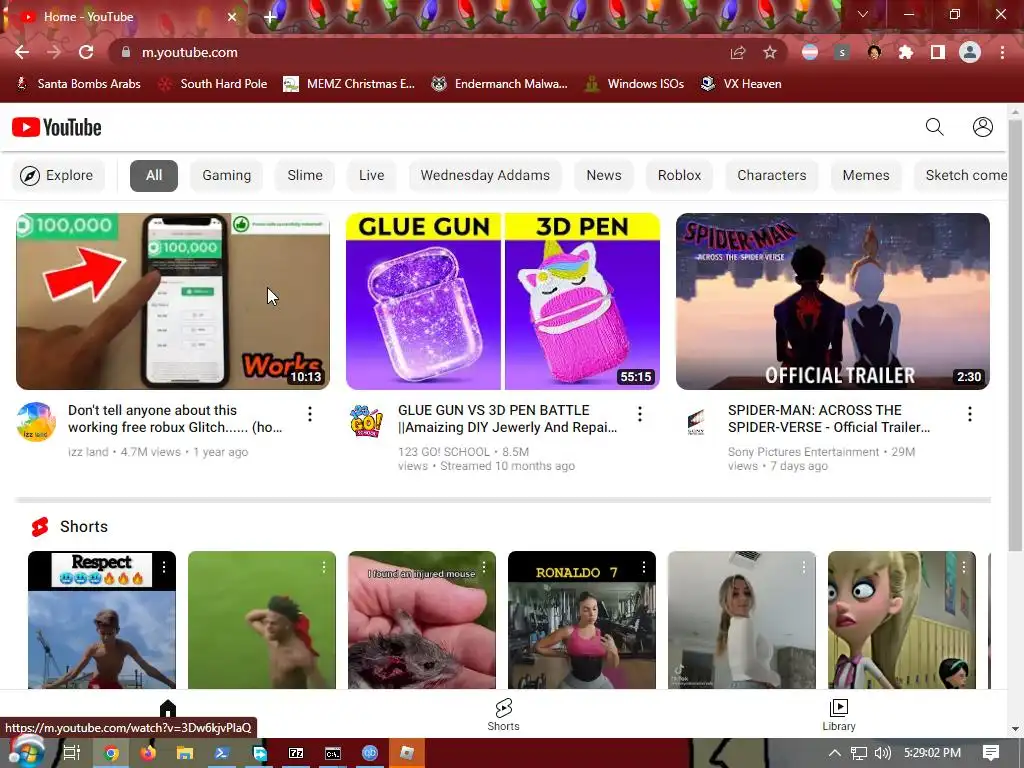This screenshot has height=768, width=1024.
Task: Go back with browser back arrow
Action: coord(22,52)
